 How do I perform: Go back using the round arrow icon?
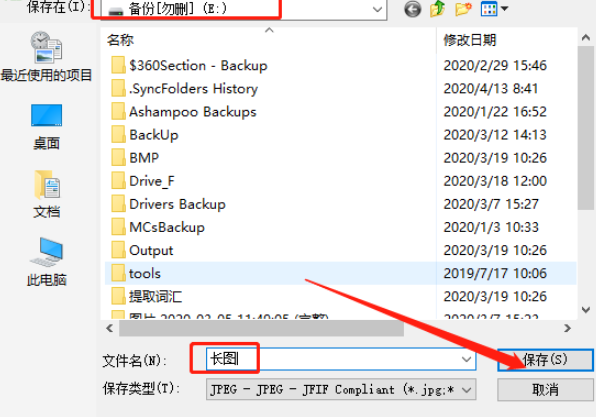click(412, 9)
